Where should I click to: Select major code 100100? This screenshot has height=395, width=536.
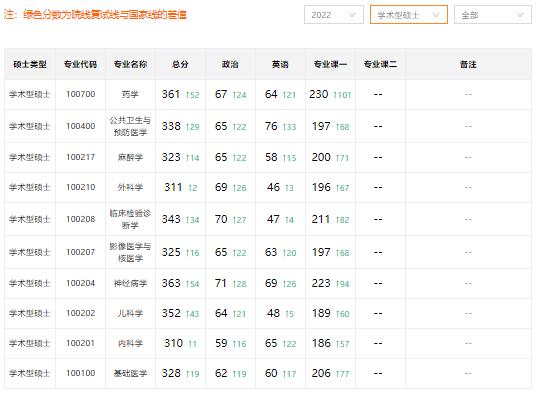(80, 373)
